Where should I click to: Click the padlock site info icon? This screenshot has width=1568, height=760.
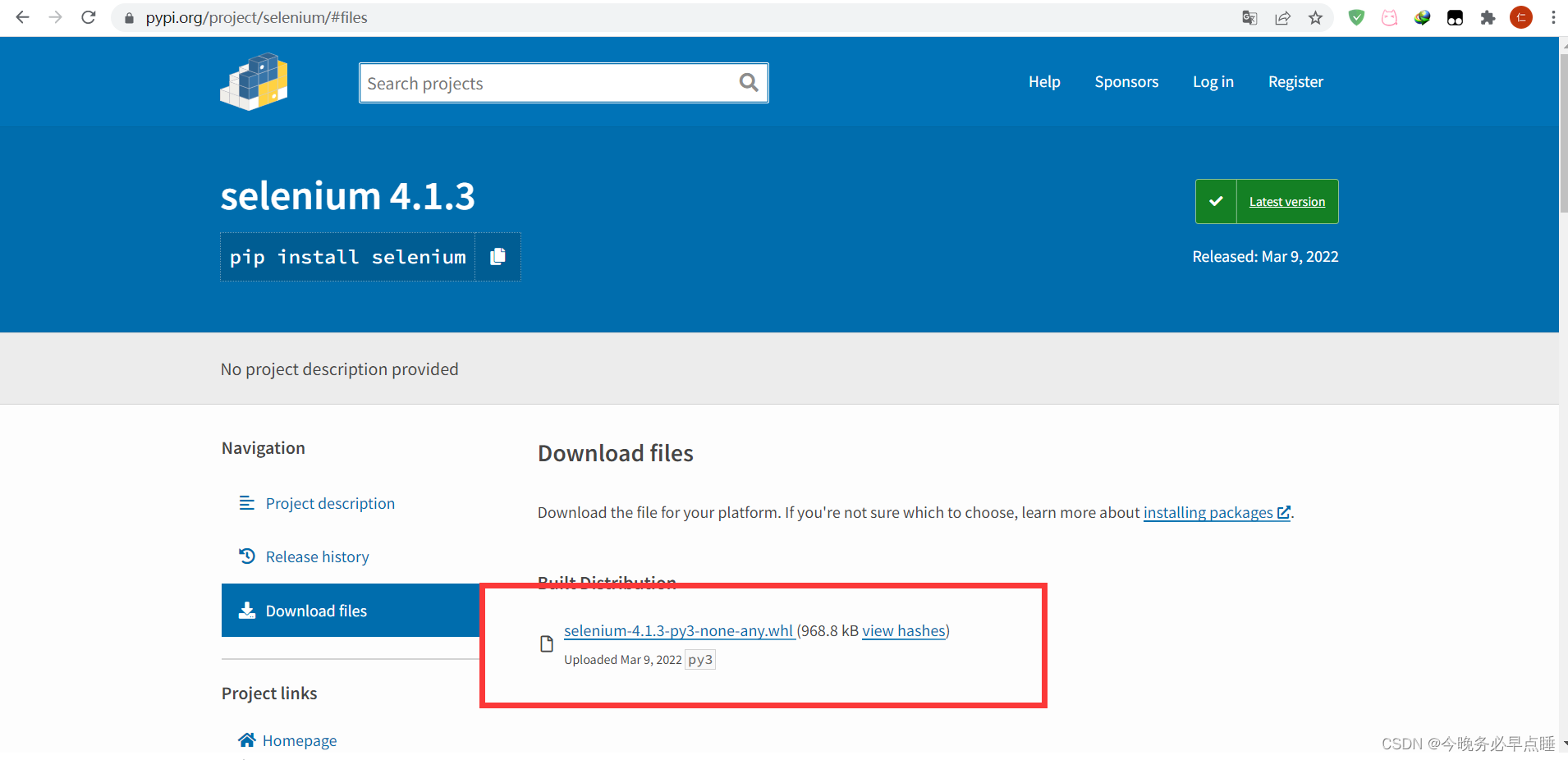[x=129, y=18]
